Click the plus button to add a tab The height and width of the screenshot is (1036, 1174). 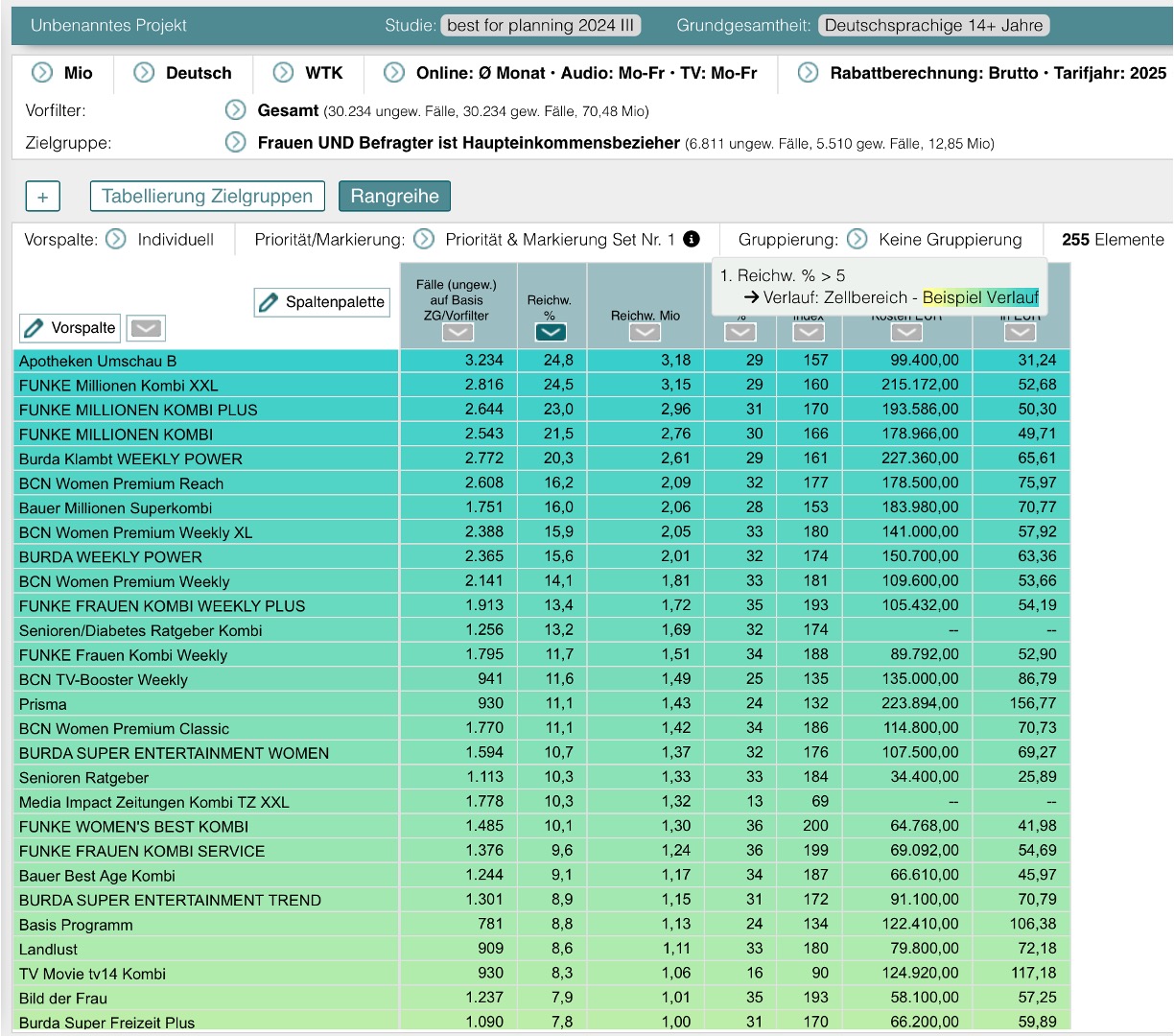[42, 197]
